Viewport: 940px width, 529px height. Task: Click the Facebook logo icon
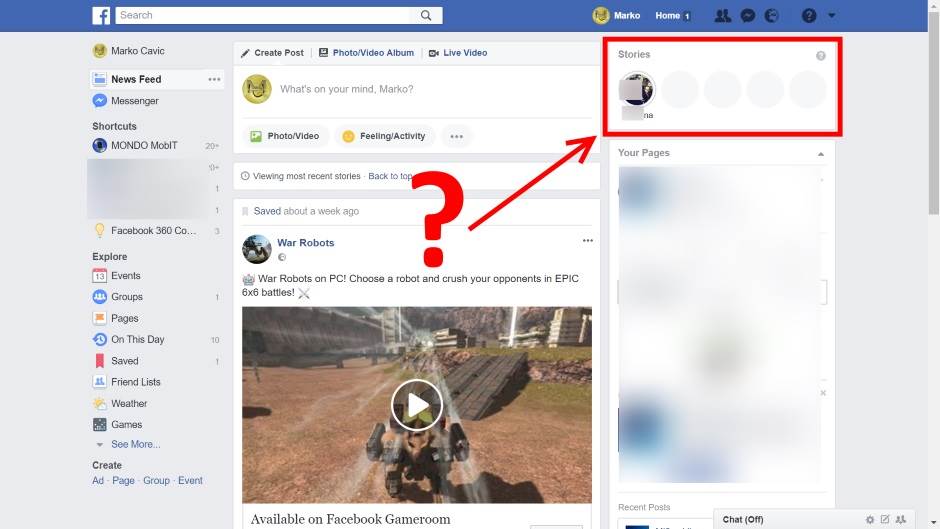pyautogui.click(x=101, y=15)
